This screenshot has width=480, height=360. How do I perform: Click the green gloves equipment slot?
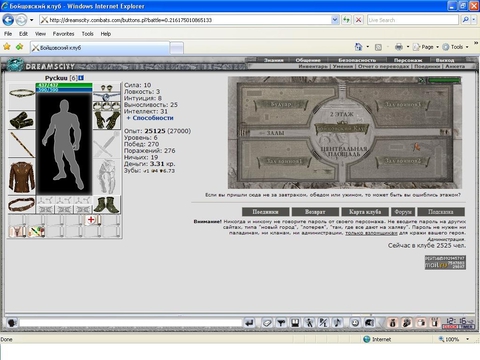click(x=107, y=120)
